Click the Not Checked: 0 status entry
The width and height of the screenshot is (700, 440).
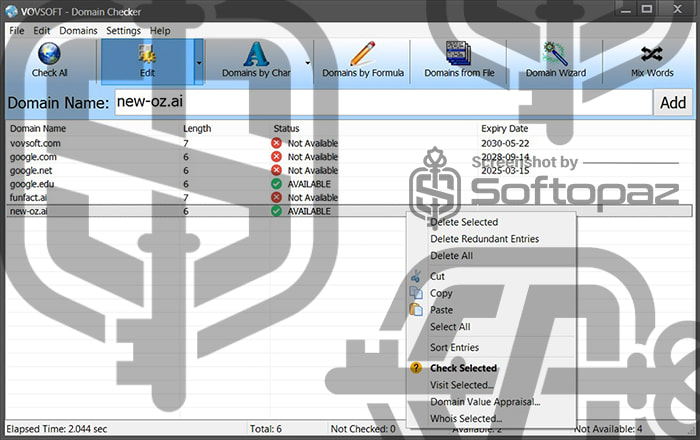click(363, 429)
